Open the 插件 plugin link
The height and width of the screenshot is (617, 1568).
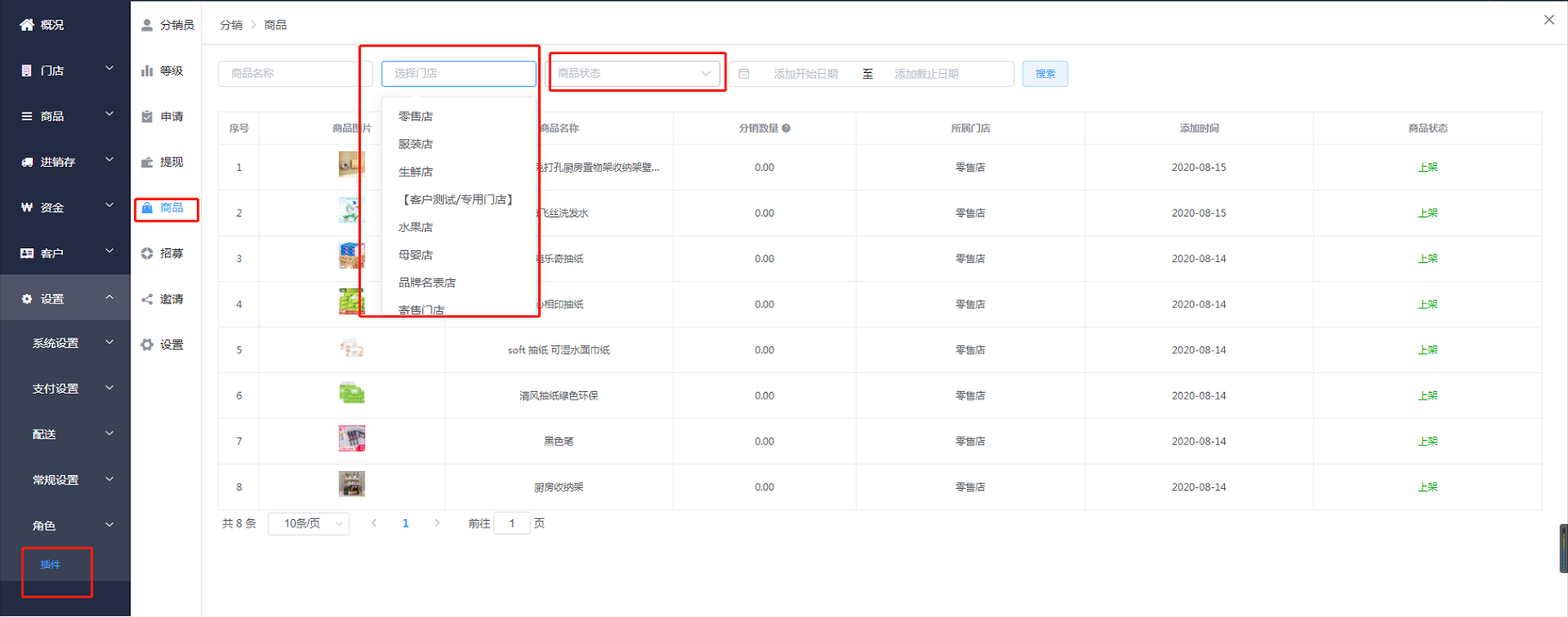click(x=51, y=565)
